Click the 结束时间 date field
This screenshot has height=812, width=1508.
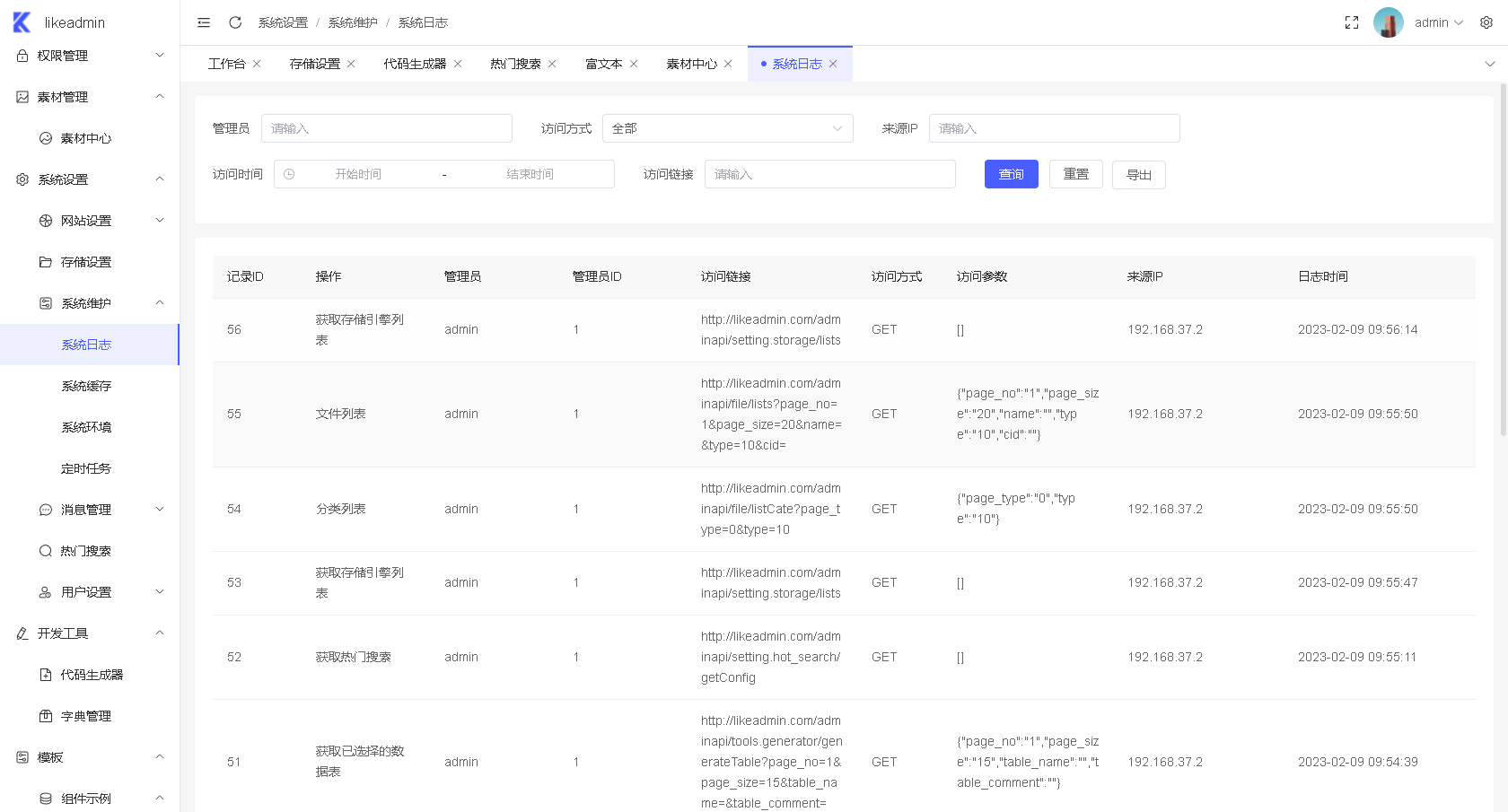coord(530,174)
